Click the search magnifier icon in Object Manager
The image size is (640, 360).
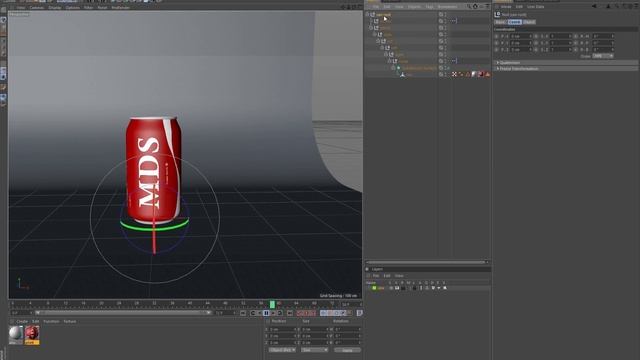(469, 7)
